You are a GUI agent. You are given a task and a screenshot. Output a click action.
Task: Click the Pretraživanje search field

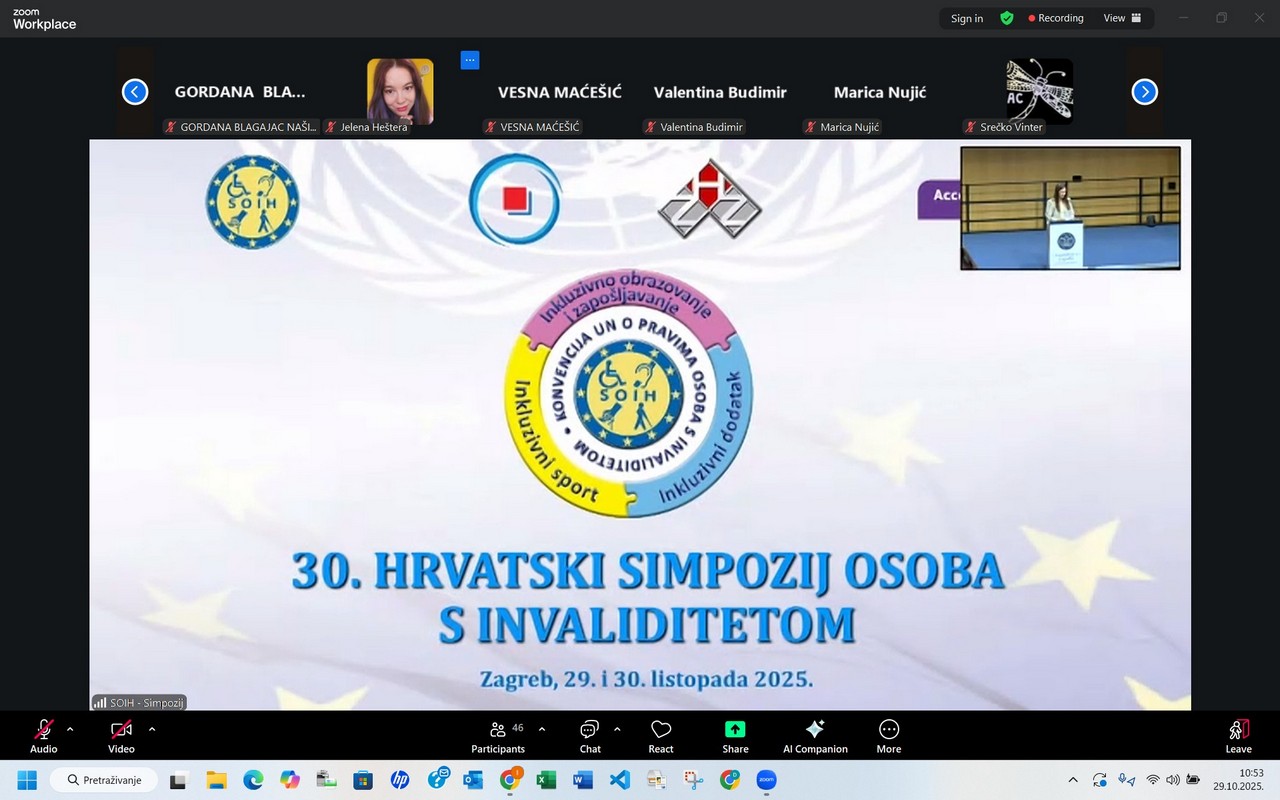(104, 779)
